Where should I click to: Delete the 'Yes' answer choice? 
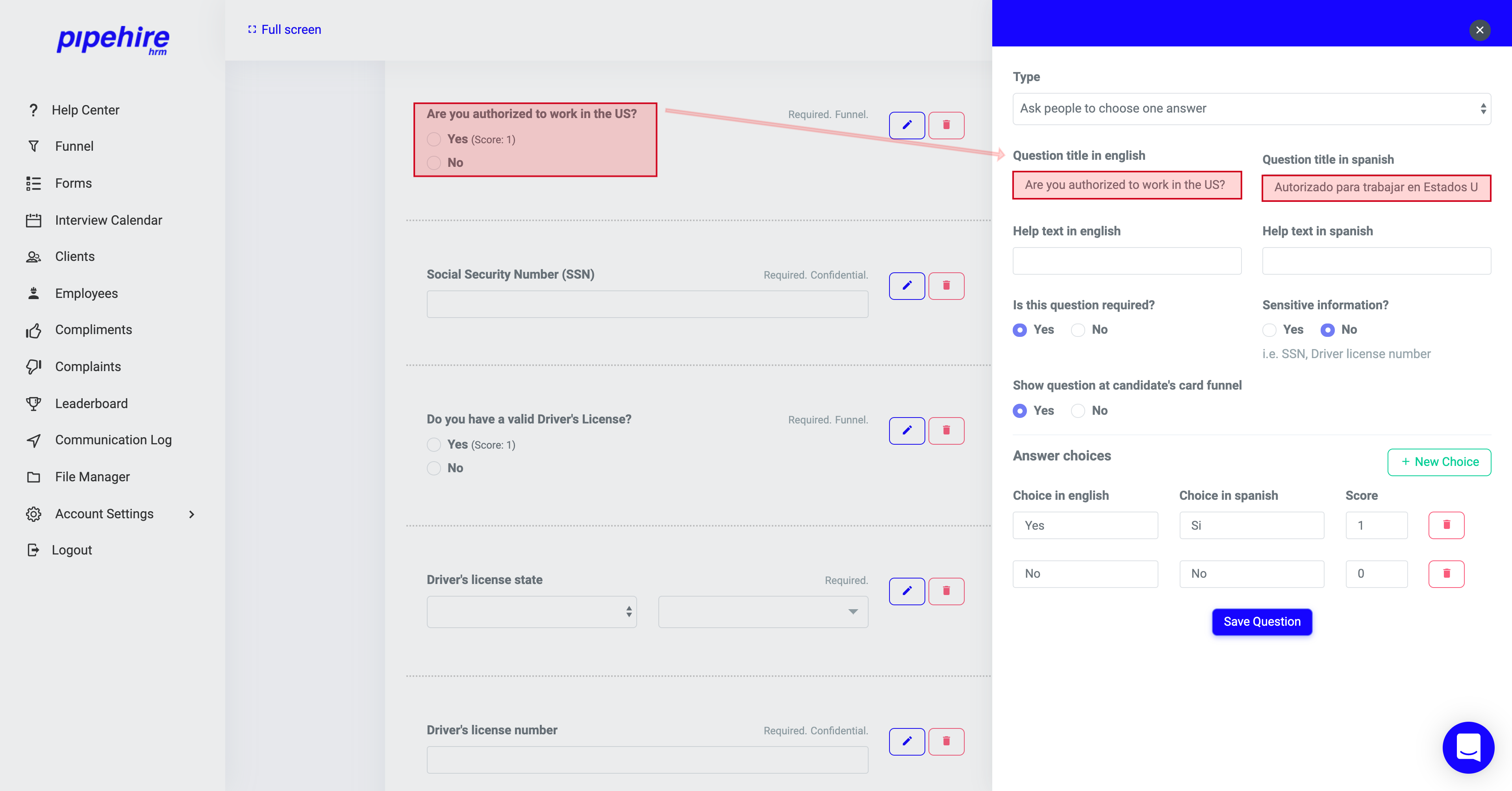[x=1446, y=525]
